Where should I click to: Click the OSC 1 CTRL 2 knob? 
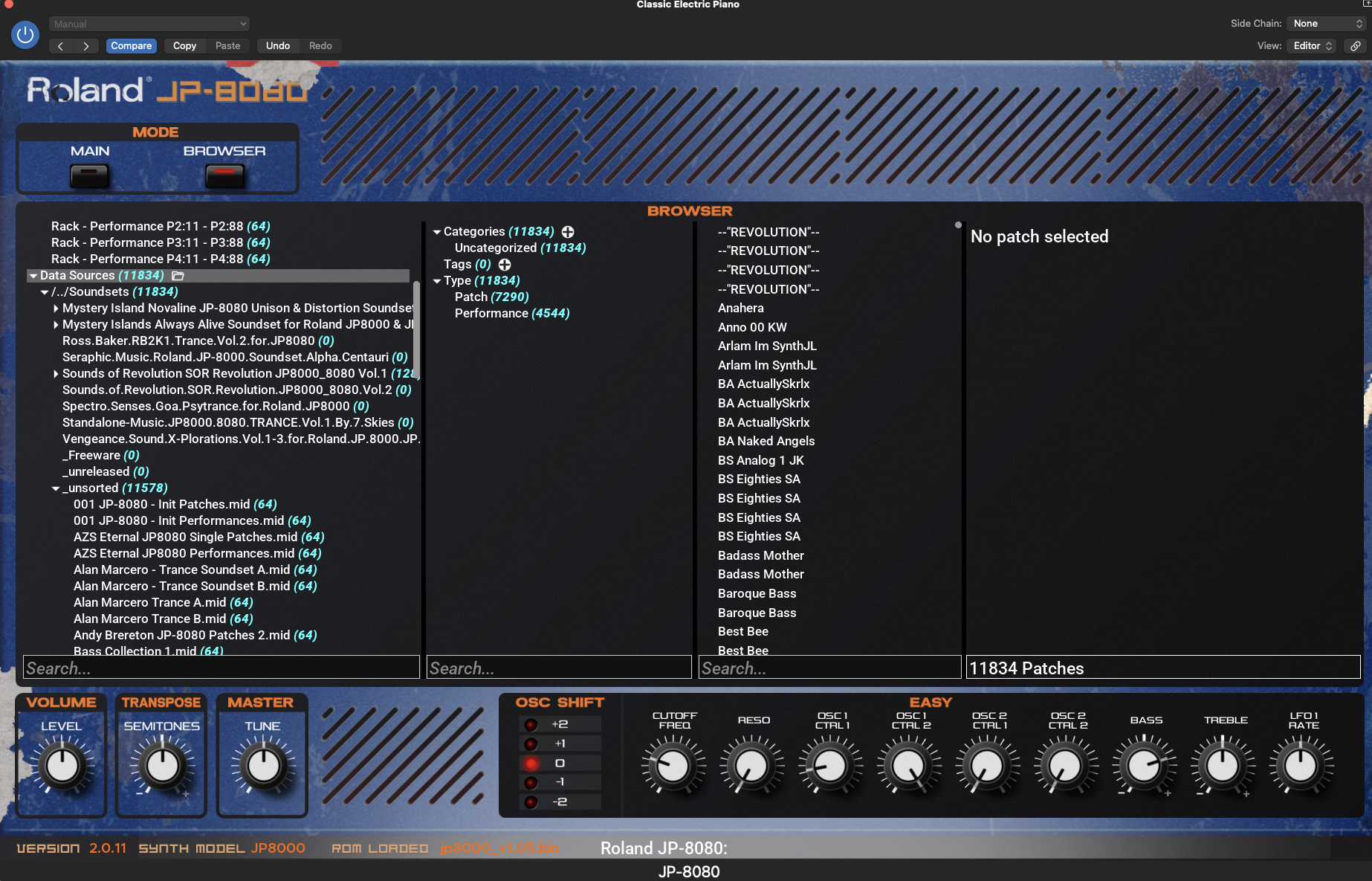(908, 766)
